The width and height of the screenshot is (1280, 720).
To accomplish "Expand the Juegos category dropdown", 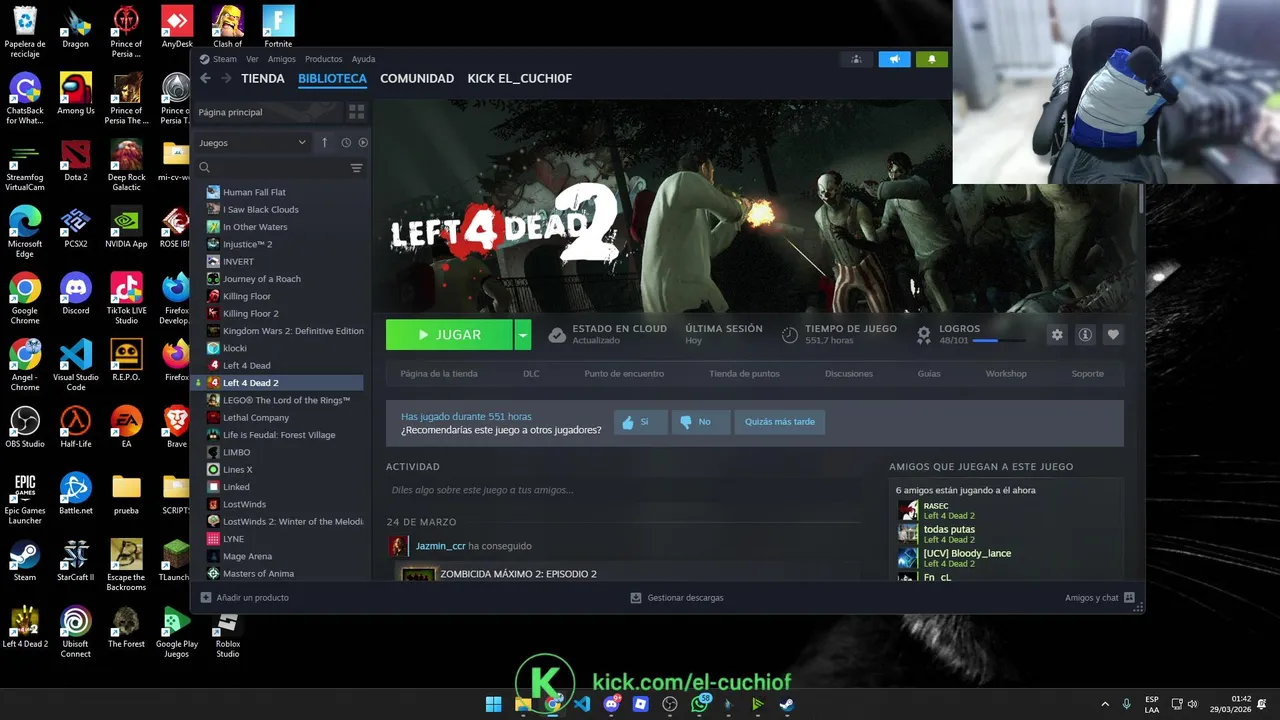I will (252, 143).
